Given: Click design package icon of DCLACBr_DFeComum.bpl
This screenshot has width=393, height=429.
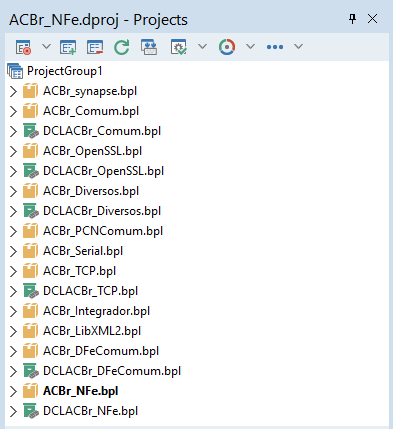Looking at the screenshot, I should coord(31,371).
